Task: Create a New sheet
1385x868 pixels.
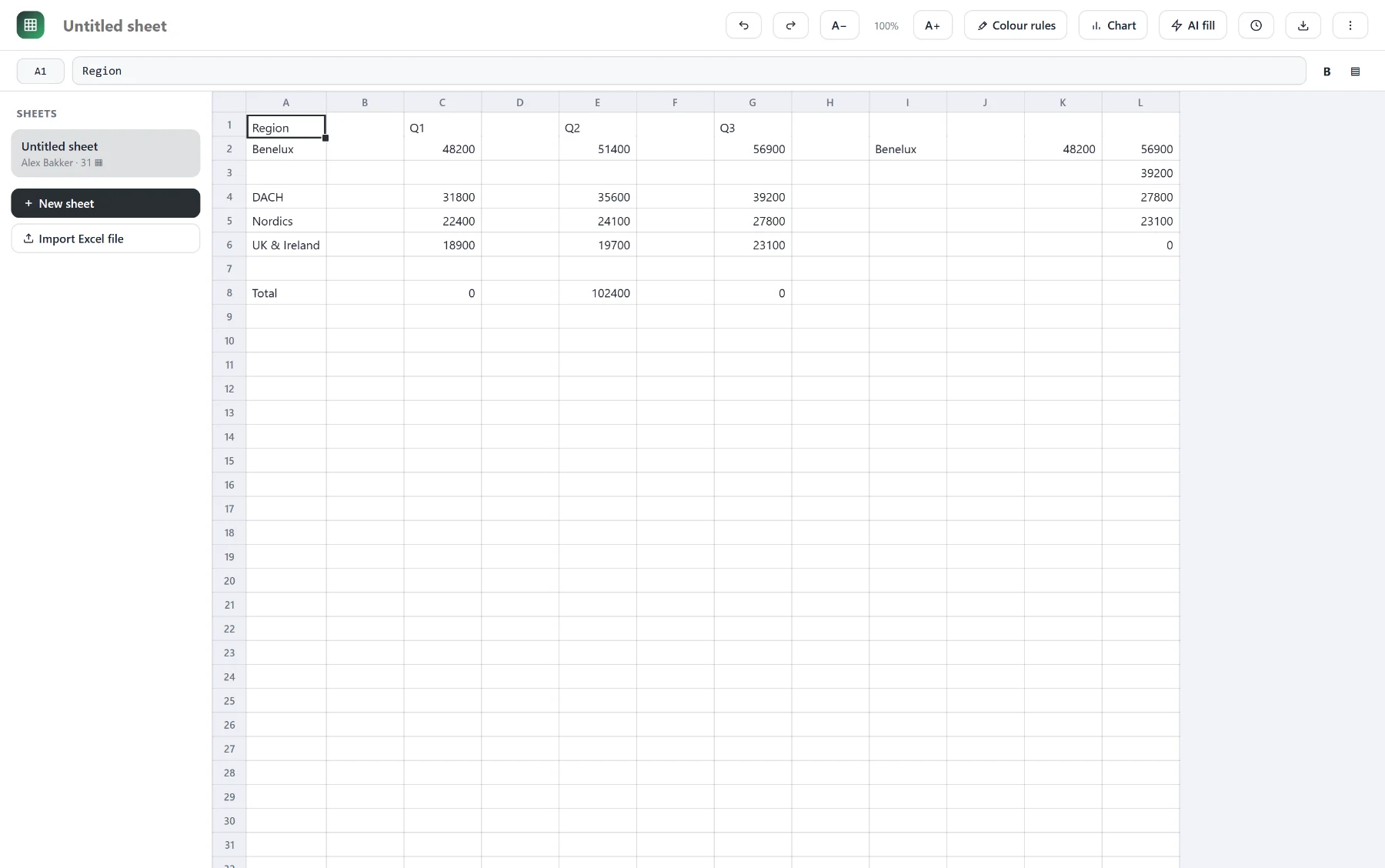Action: pyautogui.click(x=105, y=203)
